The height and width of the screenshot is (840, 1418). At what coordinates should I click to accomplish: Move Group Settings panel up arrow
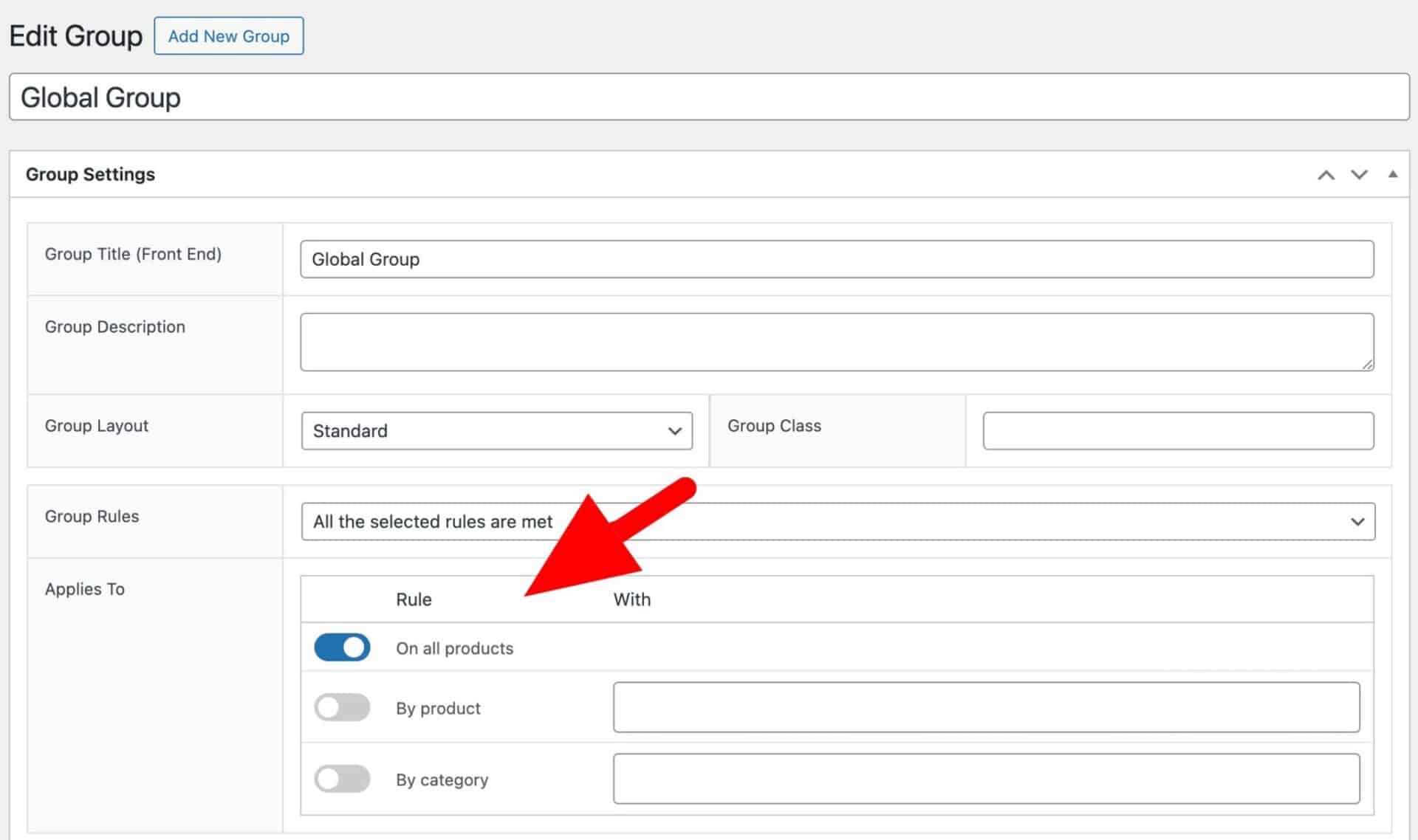click(1326, 175)
